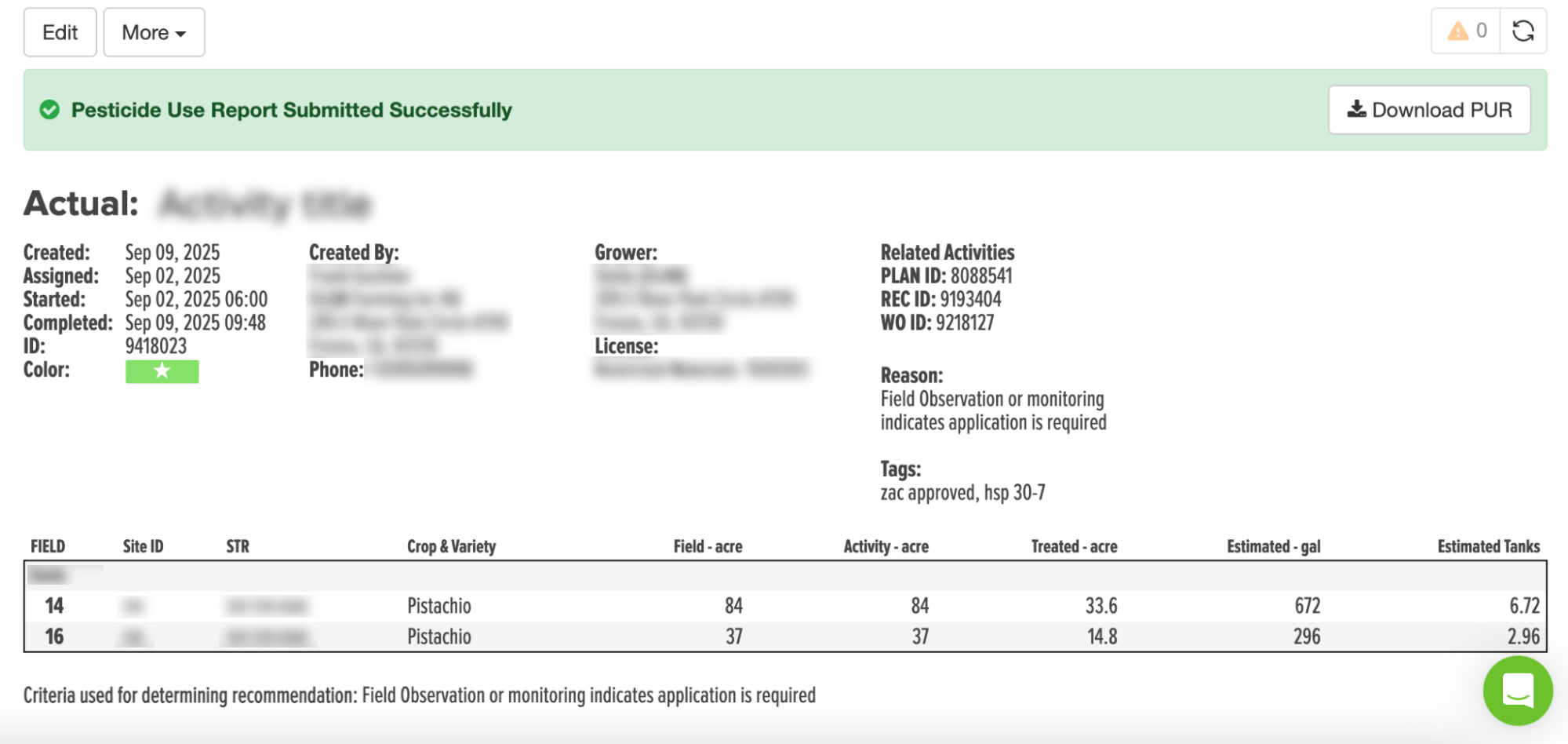Viewport: 1568px width, 744px height.
Task: Click the refresh icon button
Action: [x=1523, y=31]
